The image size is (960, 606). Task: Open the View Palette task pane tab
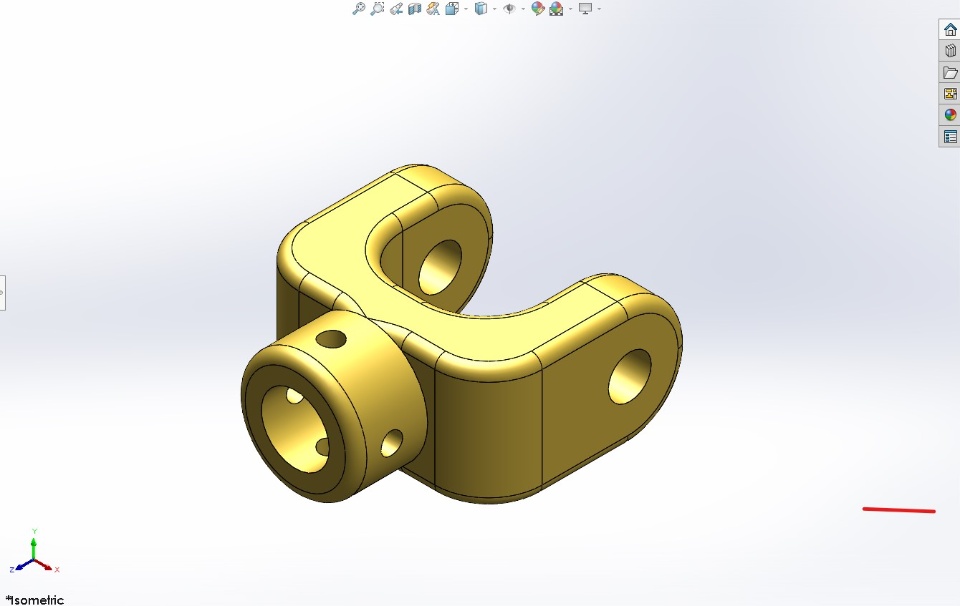(x=950, y=94)
